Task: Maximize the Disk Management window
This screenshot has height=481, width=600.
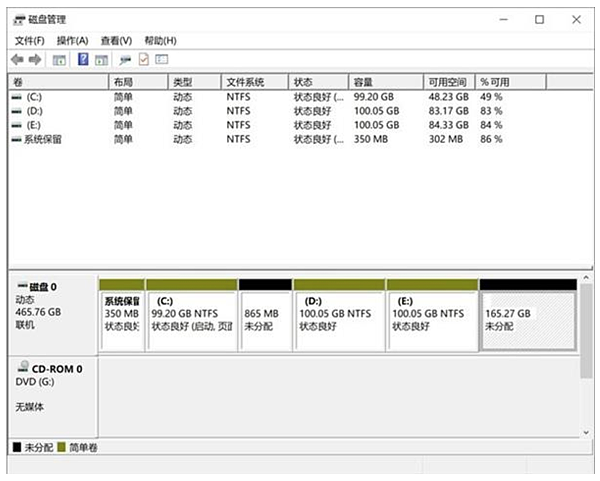Action: tap(540, 20)
